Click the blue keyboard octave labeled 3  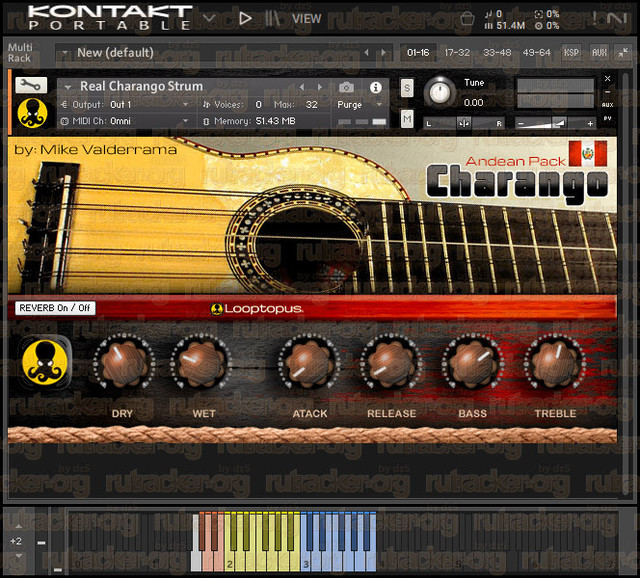click(338, 541)
